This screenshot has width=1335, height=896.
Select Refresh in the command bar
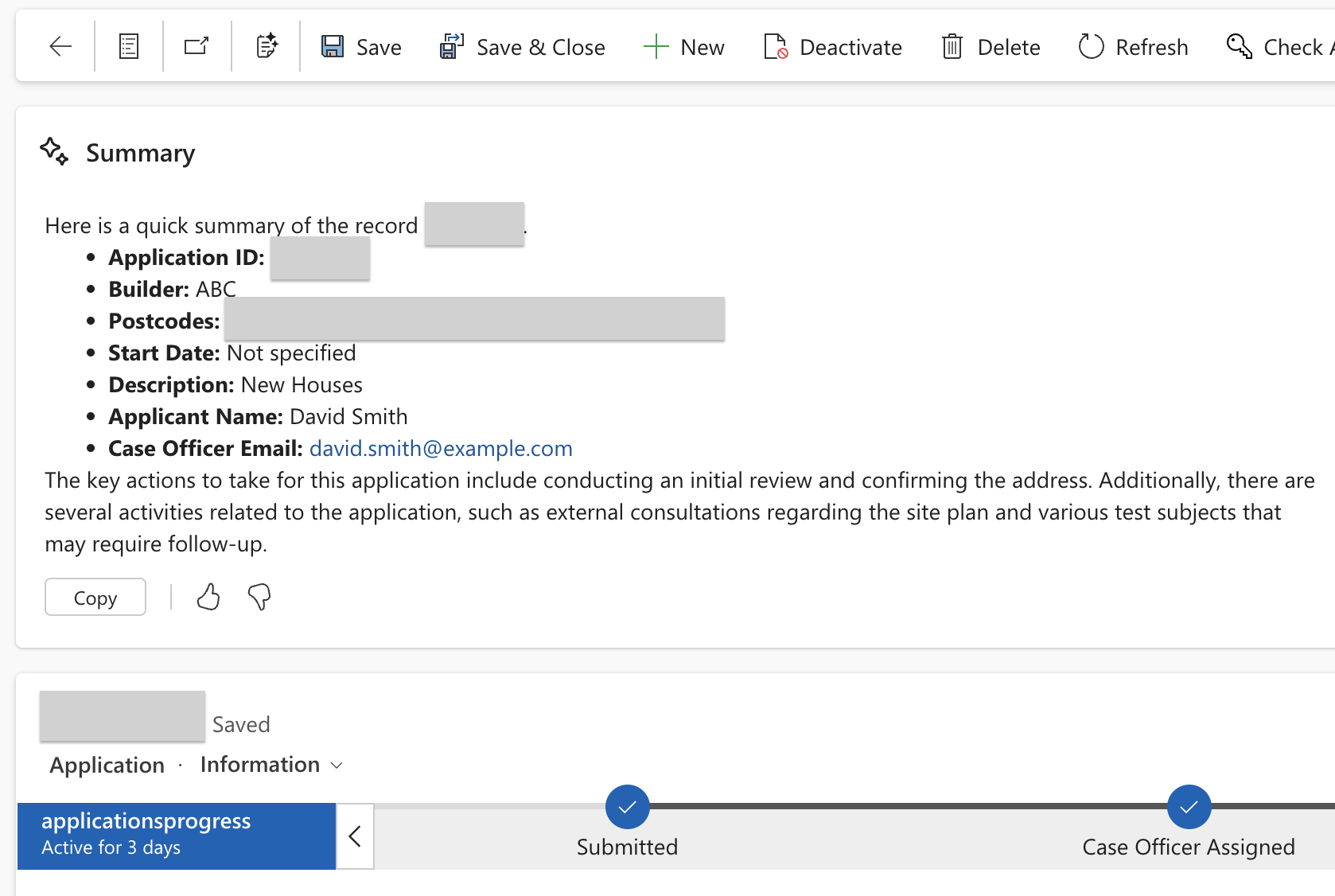pyautogui.click(x=1152, y=48)
